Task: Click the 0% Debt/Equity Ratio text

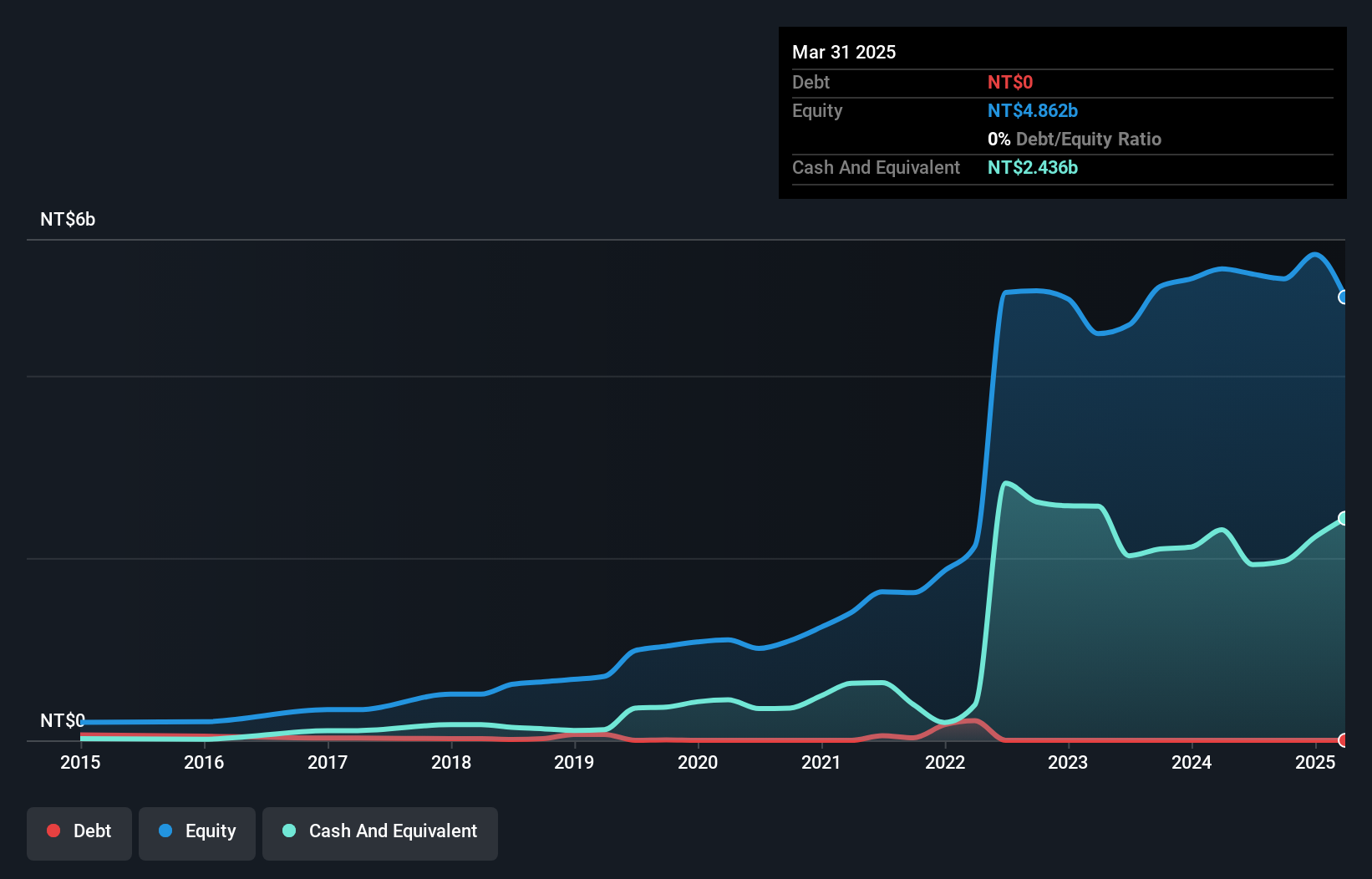Action: (1075, 139)
